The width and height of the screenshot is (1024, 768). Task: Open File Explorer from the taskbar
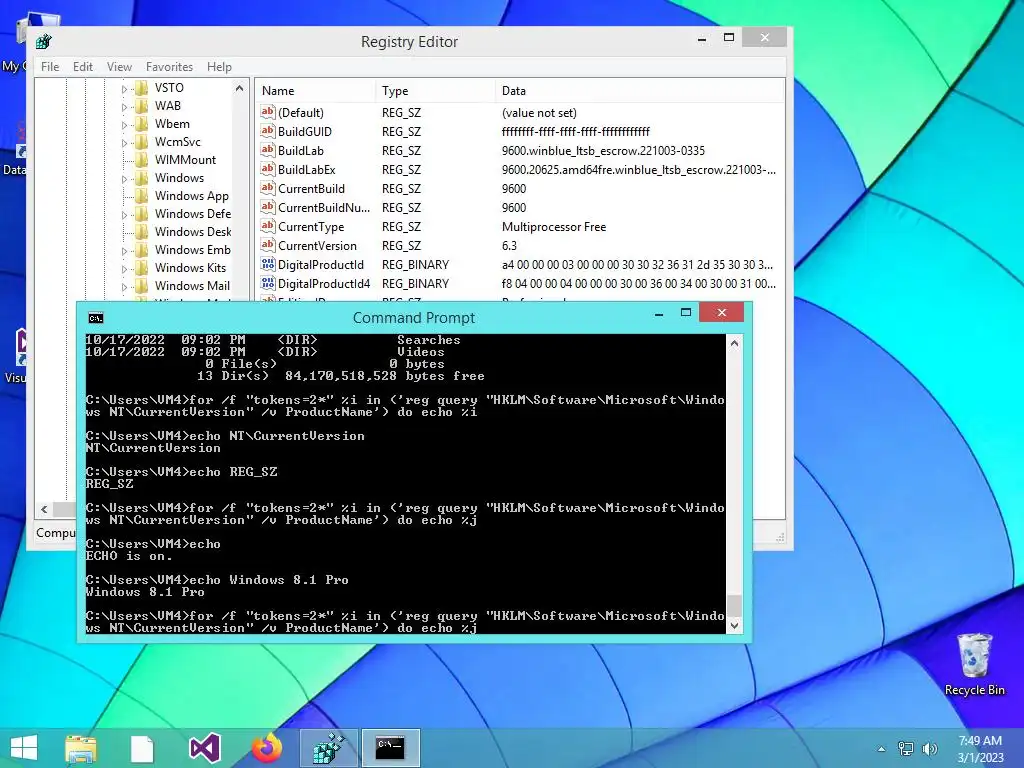click(x=80, y=748)
